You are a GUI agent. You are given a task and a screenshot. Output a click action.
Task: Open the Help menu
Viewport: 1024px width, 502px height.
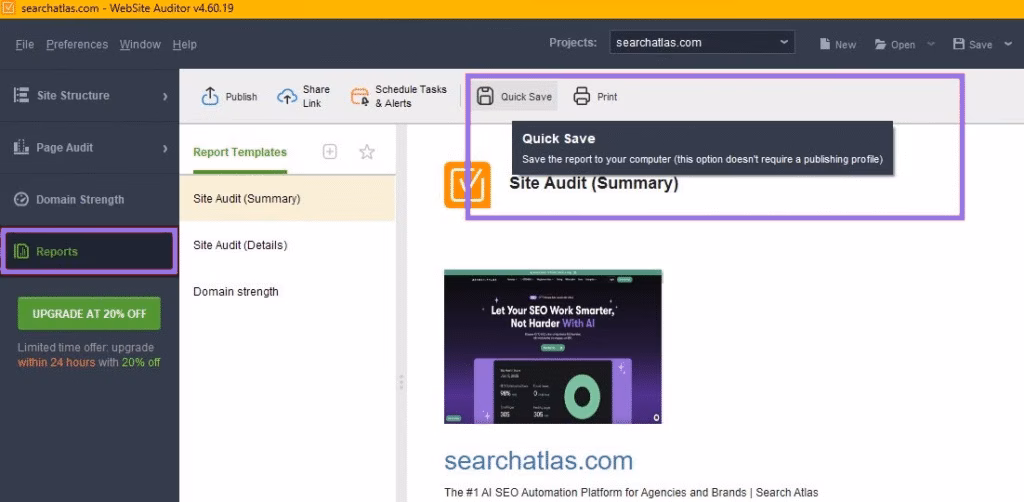(184, 44)
